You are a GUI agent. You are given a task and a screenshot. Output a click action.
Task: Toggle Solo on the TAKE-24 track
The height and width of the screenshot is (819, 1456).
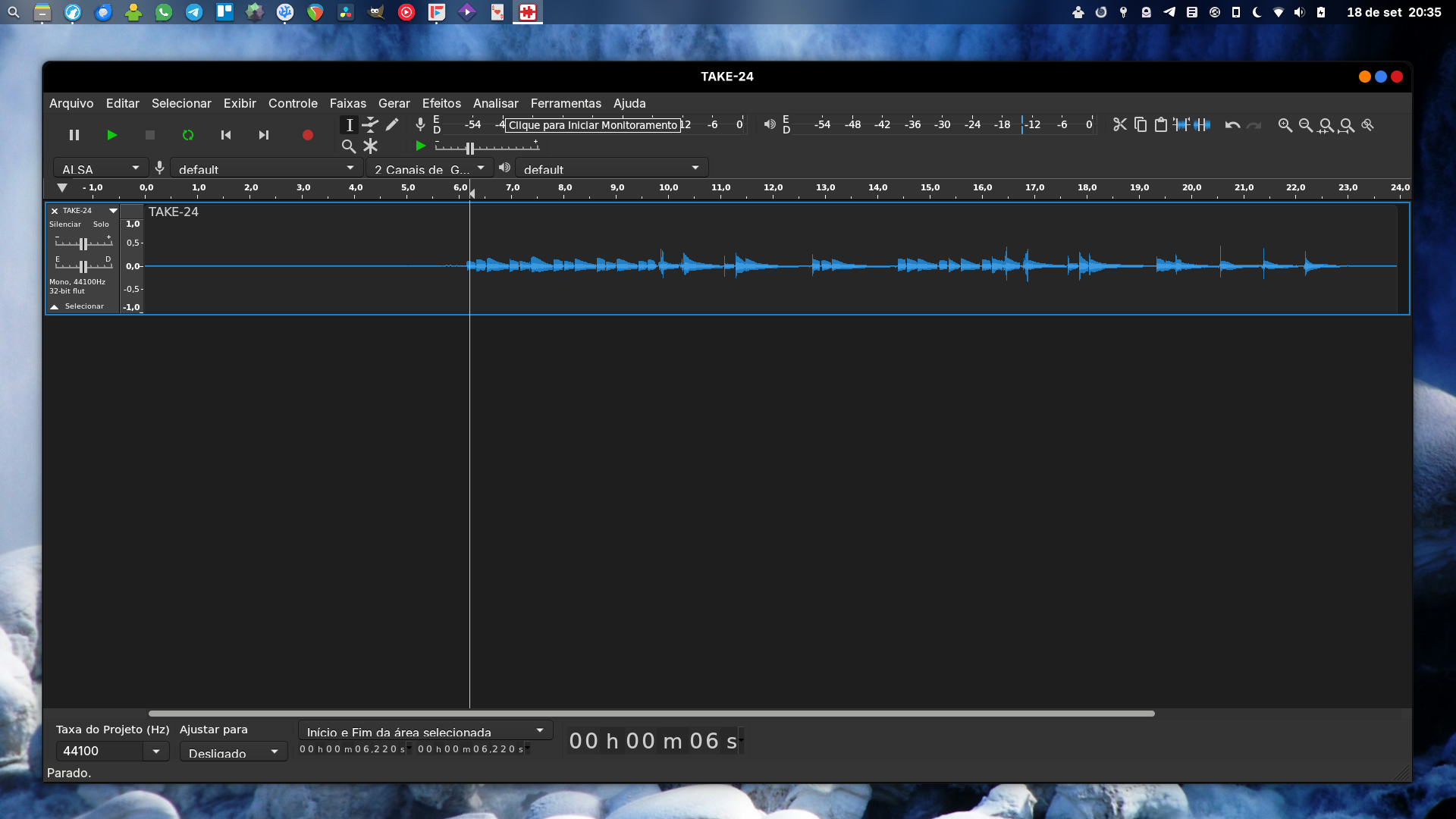pyautogui.click(x=101, y=224)
